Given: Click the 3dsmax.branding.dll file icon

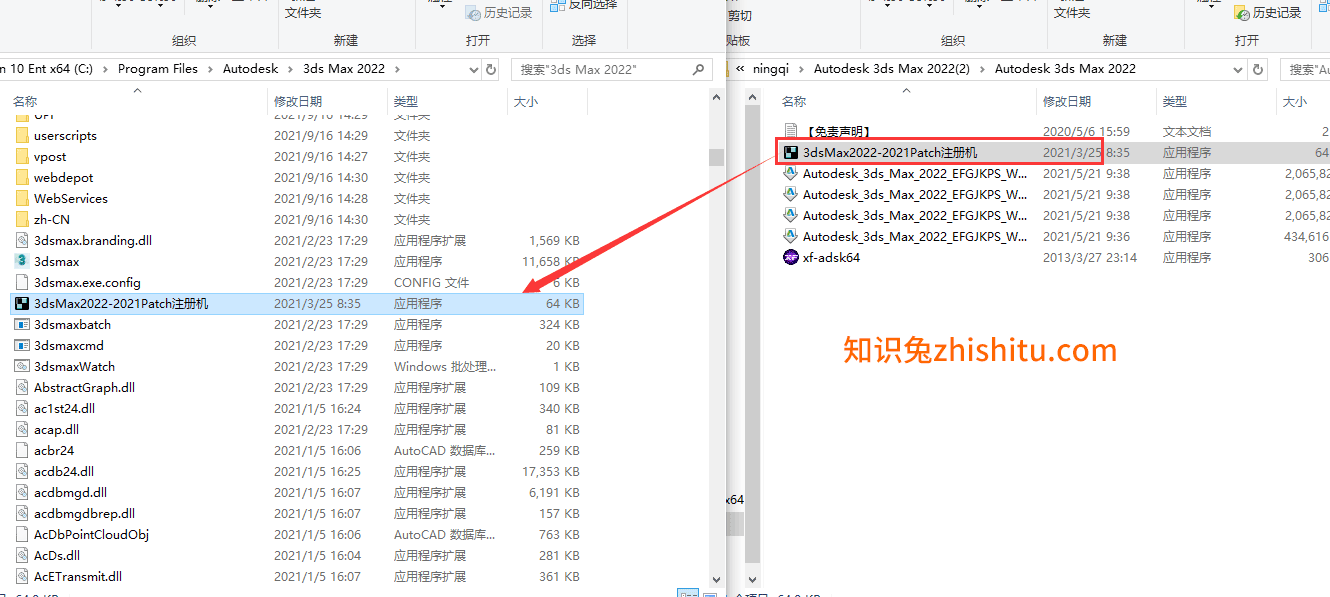Looking at the screenshot, I should point(22,241).
